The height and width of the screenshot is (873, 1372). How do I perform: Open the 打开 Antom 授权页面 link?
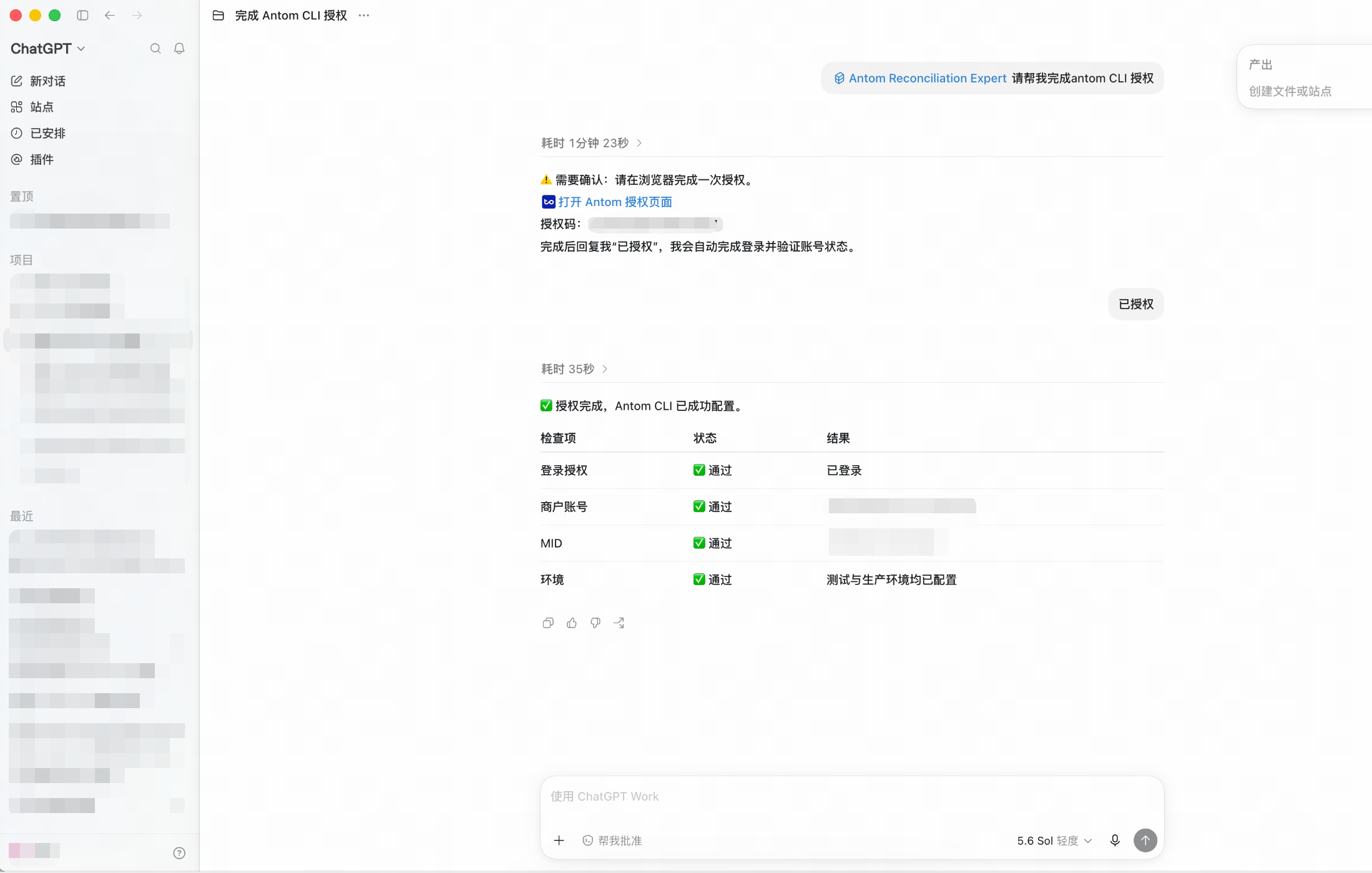coord(615,202)
